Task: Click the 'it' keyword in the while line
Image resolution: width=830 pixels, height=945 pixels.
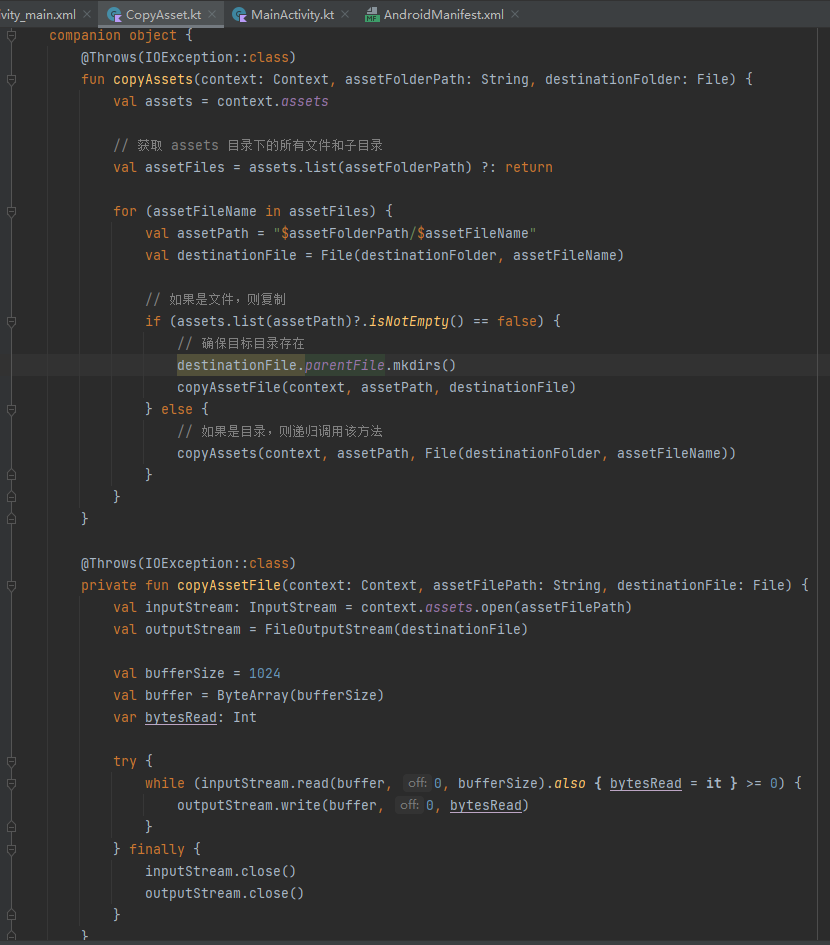Action: 714,783
